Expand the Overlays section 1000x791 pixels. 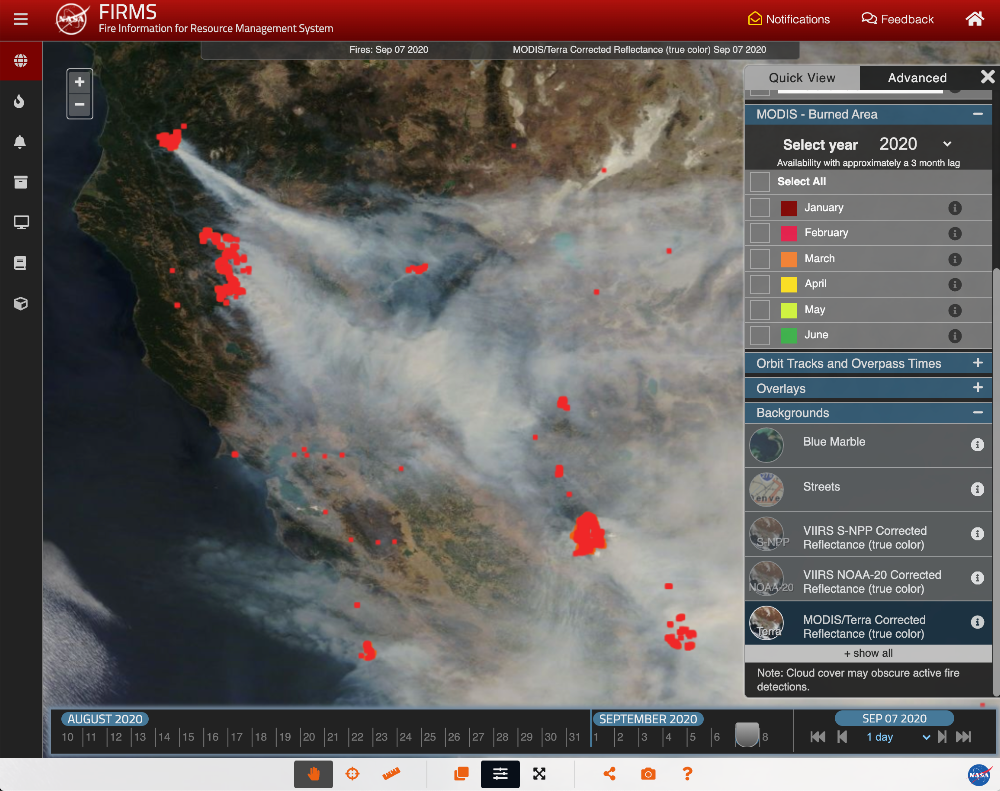click(977, 388)
